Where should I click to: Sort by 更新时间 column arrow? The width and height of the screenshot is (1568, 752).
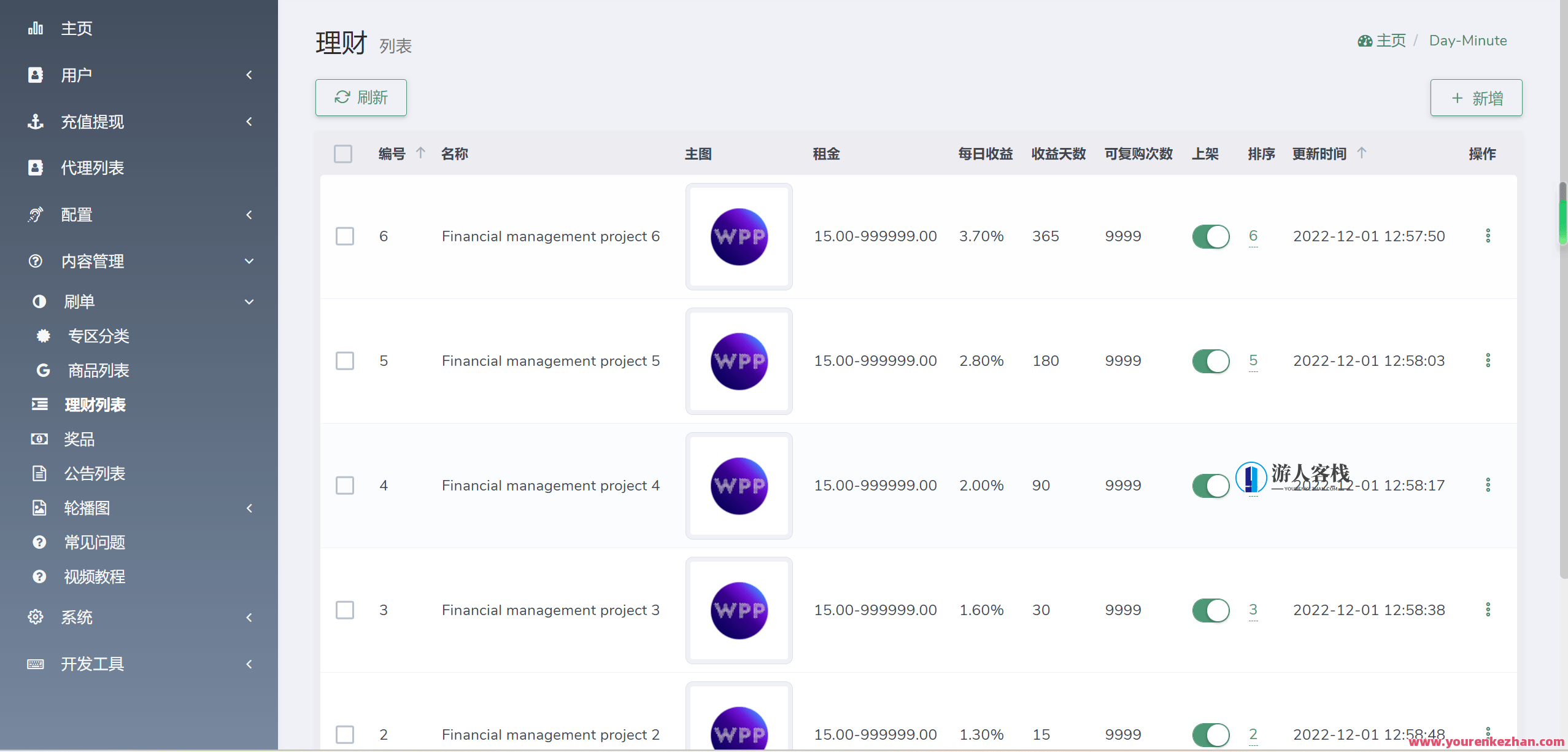1362,152
